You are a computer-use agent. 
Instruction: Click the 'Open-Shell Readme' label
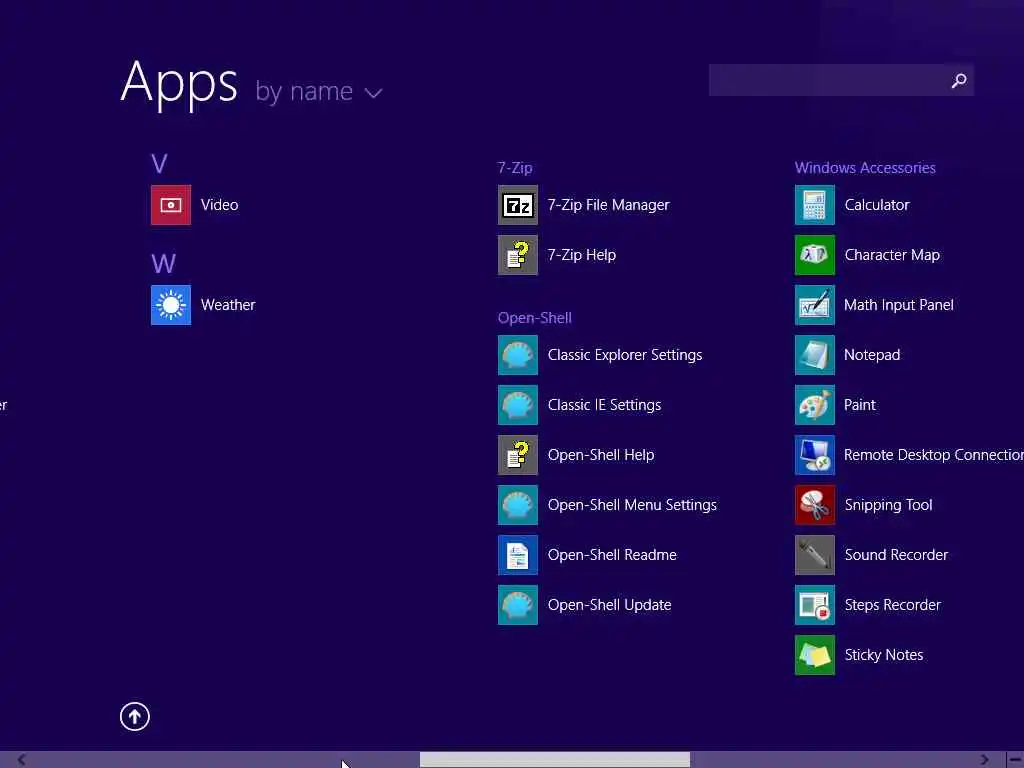pyautogui.click(x=612, y=555)
